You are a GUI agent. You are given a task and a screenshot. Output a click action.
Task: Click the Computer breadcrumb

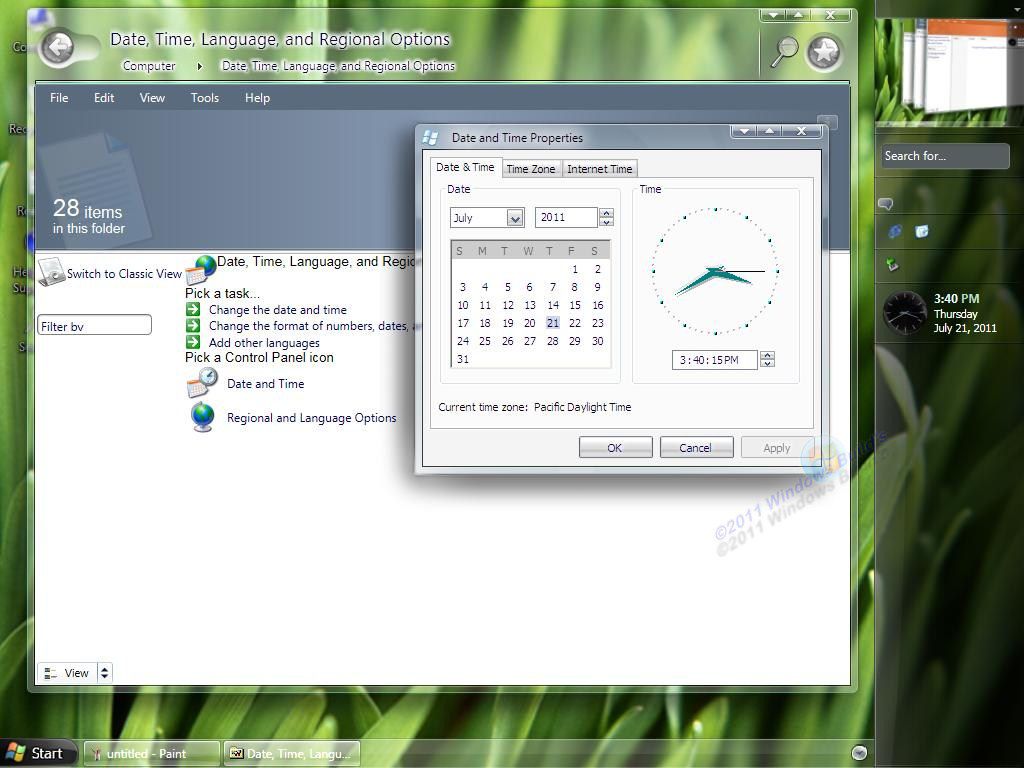click(149, 66)
